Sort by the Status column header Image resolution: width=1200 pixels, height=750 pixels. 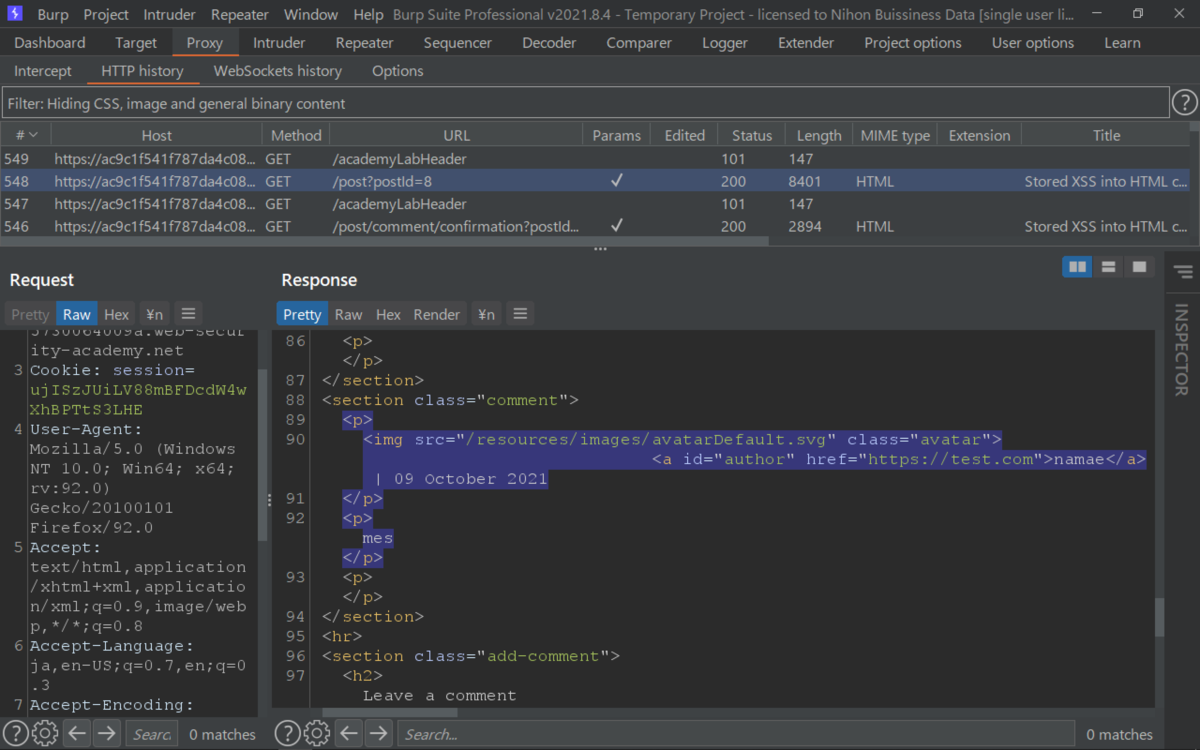coord(752,135)
